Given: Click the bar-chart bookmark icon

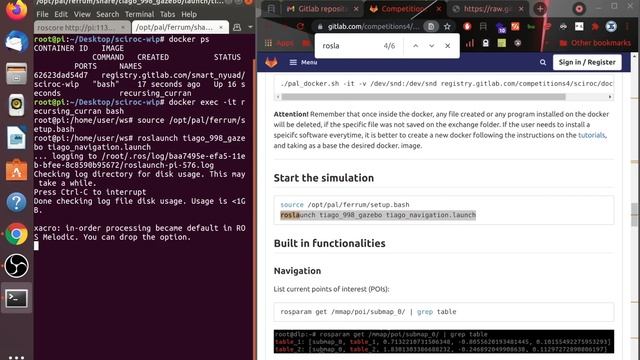Looking at the screenshot, I should click(470, 43).
